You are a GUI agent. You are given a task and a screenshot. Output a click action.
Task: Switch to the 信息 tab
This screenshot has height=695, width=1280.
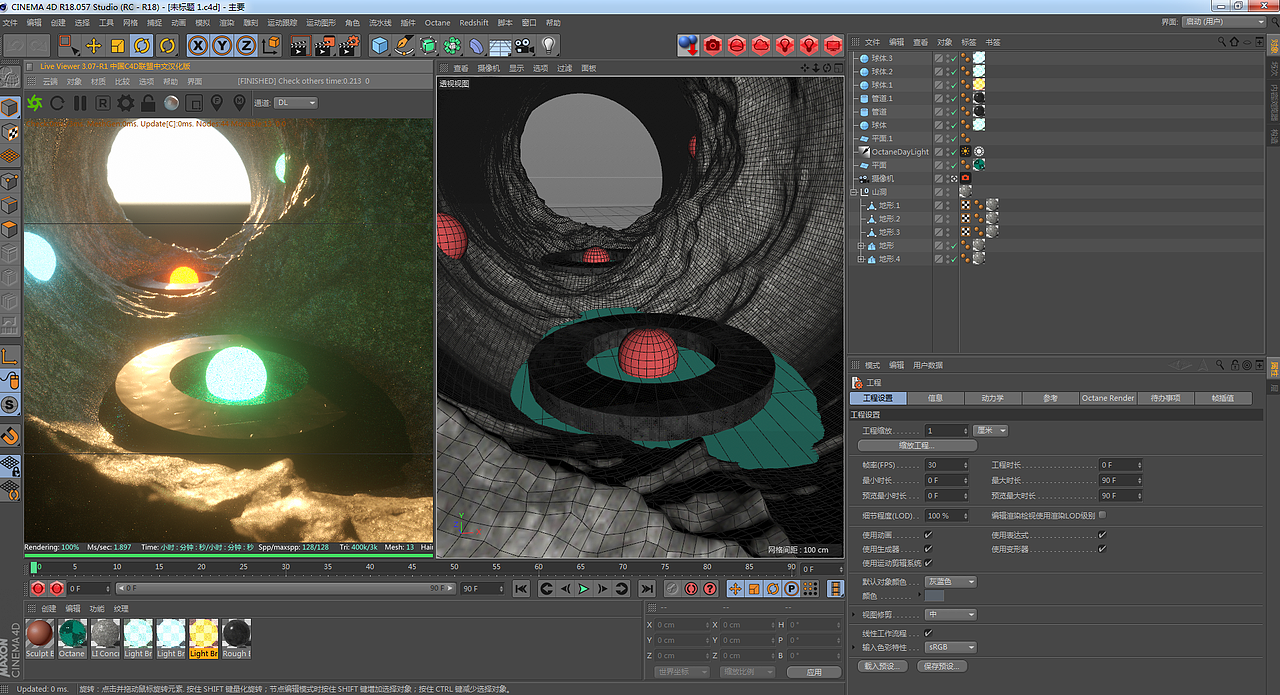coord(935,398)
